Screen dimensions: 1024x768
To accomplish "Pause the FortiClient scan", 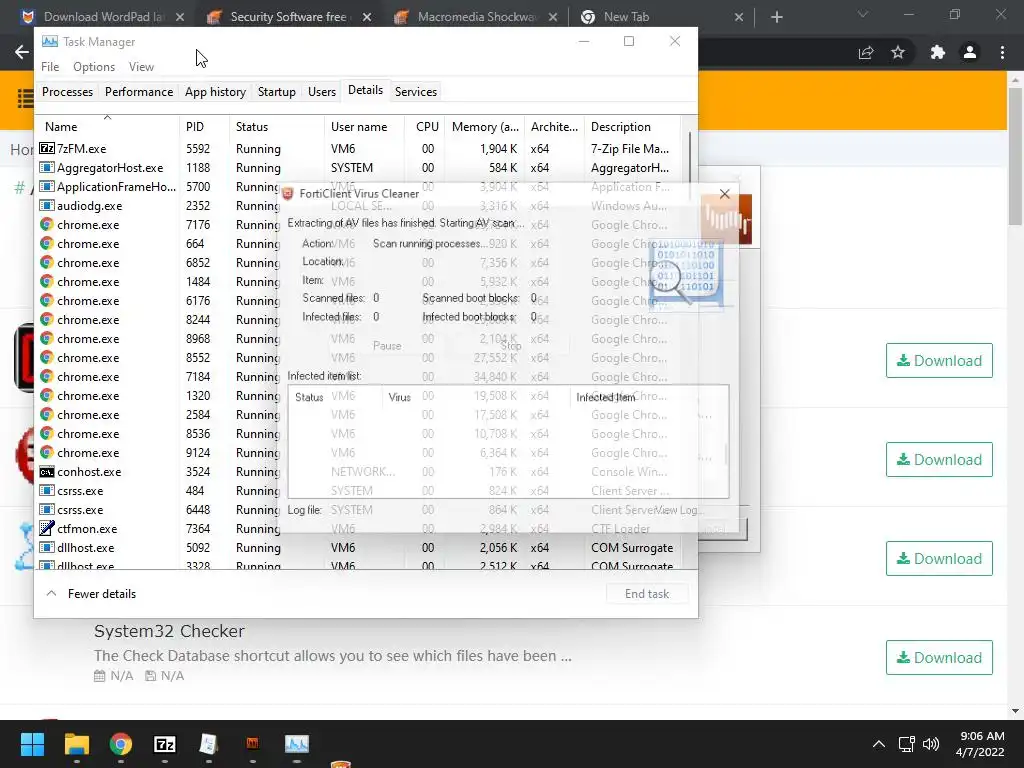I will 387,345.
